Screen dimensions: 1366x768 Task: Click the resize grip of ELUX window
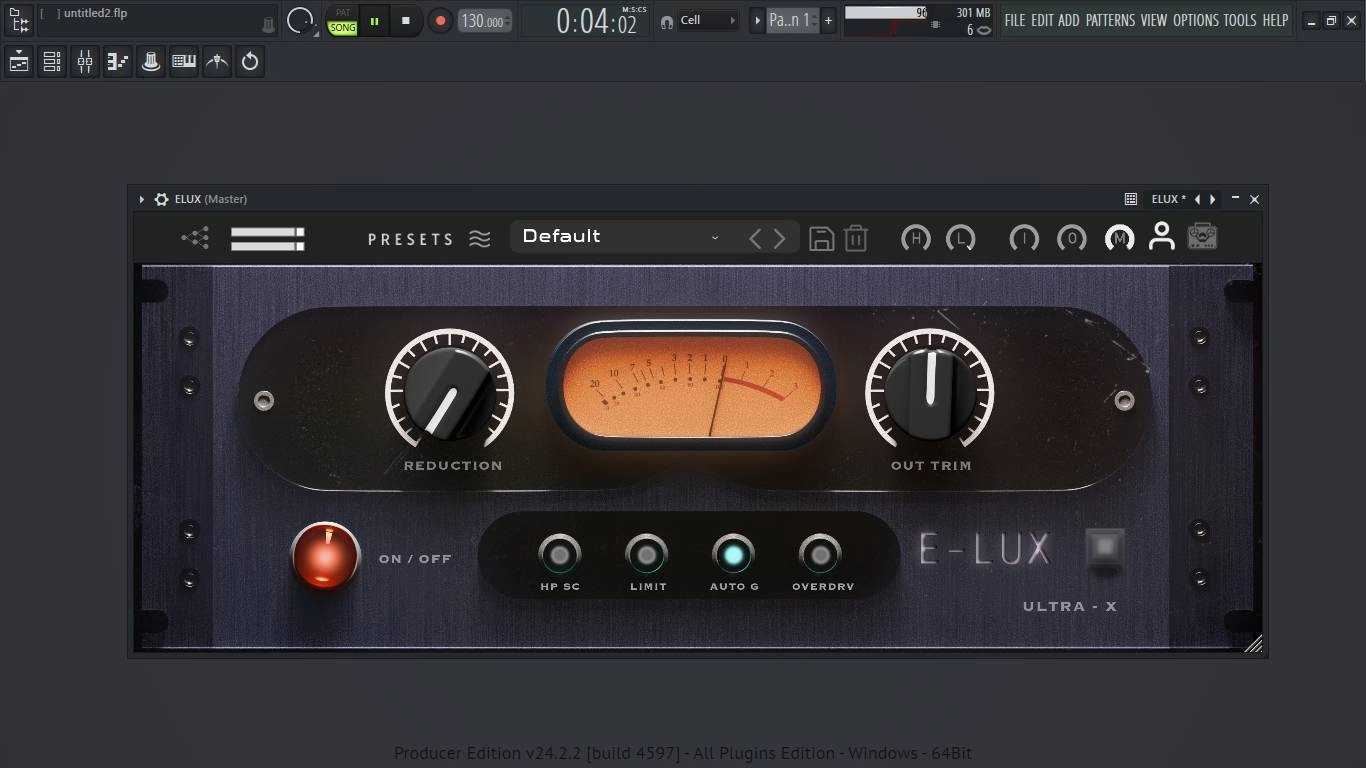point(1253,643)
